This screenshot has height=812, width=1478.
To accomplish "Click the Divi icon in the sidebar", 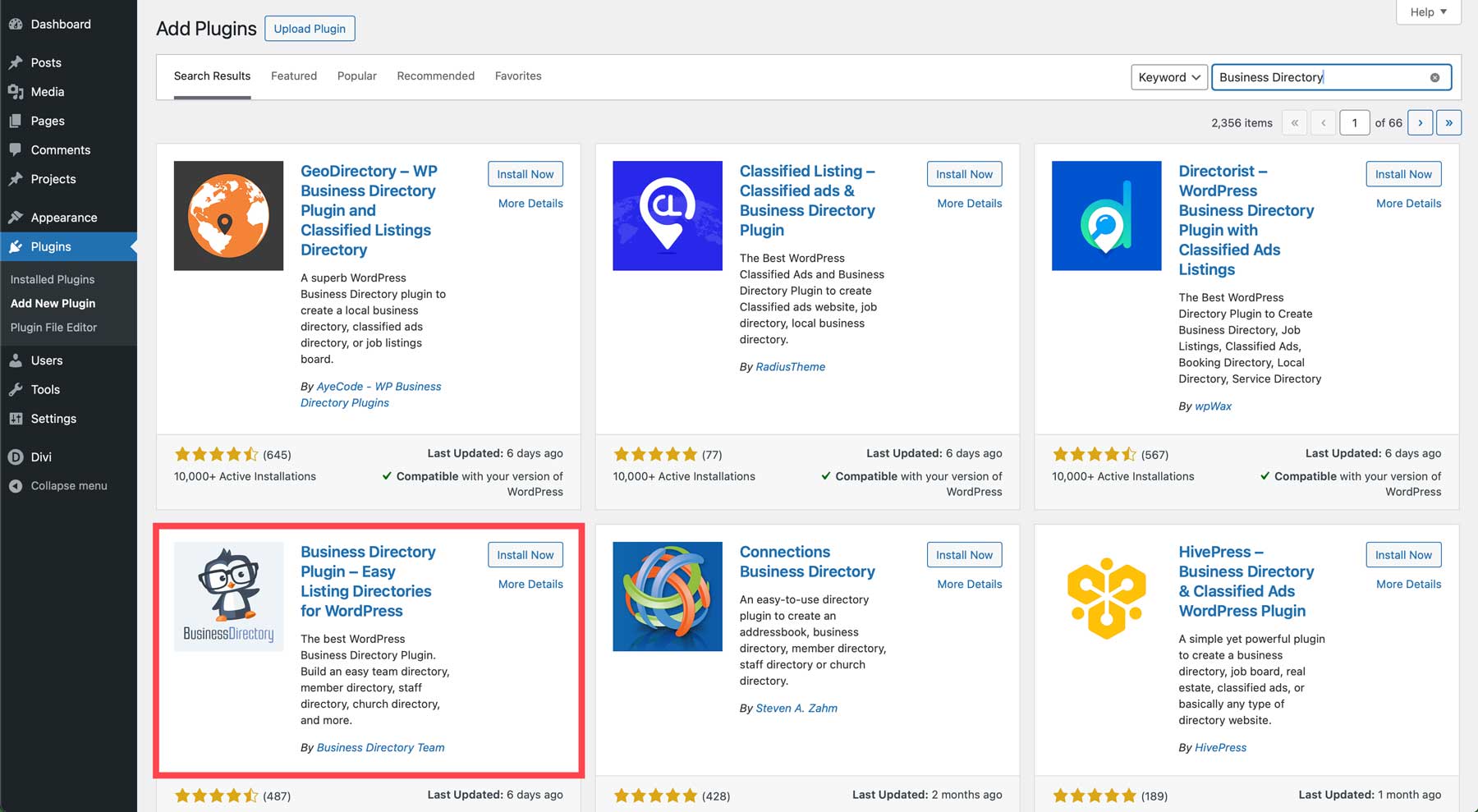I will click(16, 456).
